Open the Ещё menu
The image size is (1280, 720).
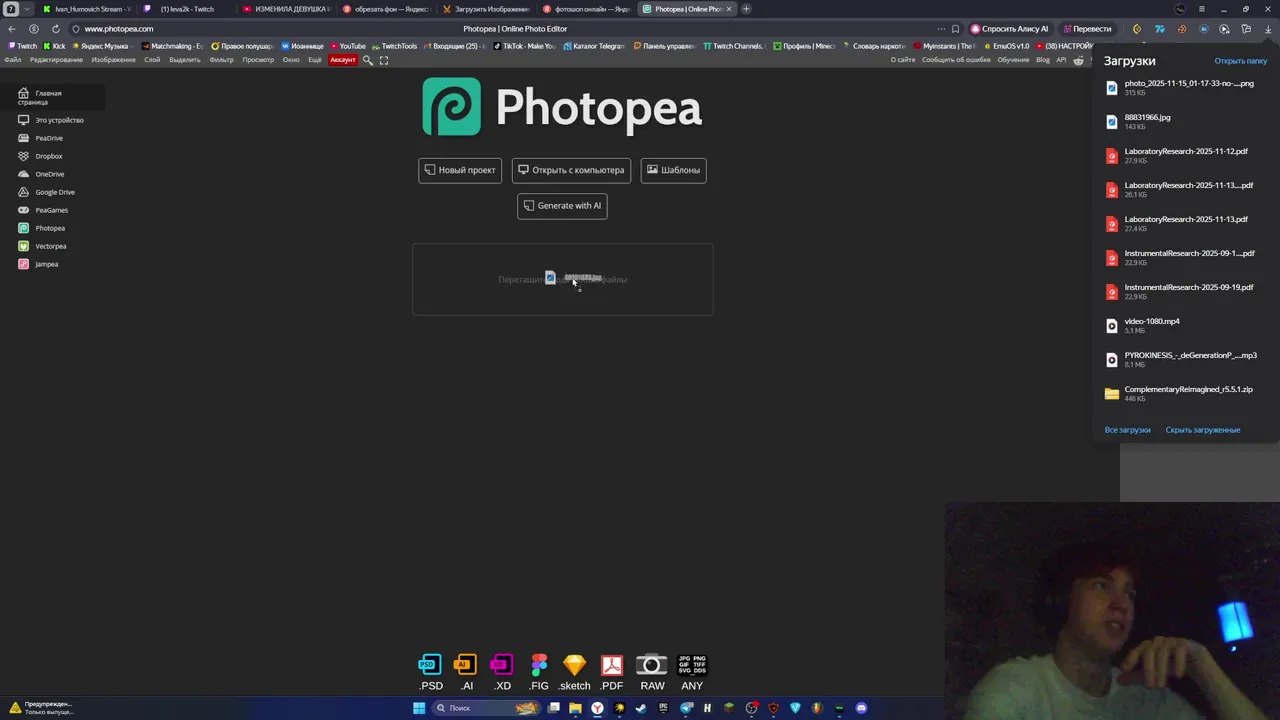pyautogui.click(x=315, y=60)
